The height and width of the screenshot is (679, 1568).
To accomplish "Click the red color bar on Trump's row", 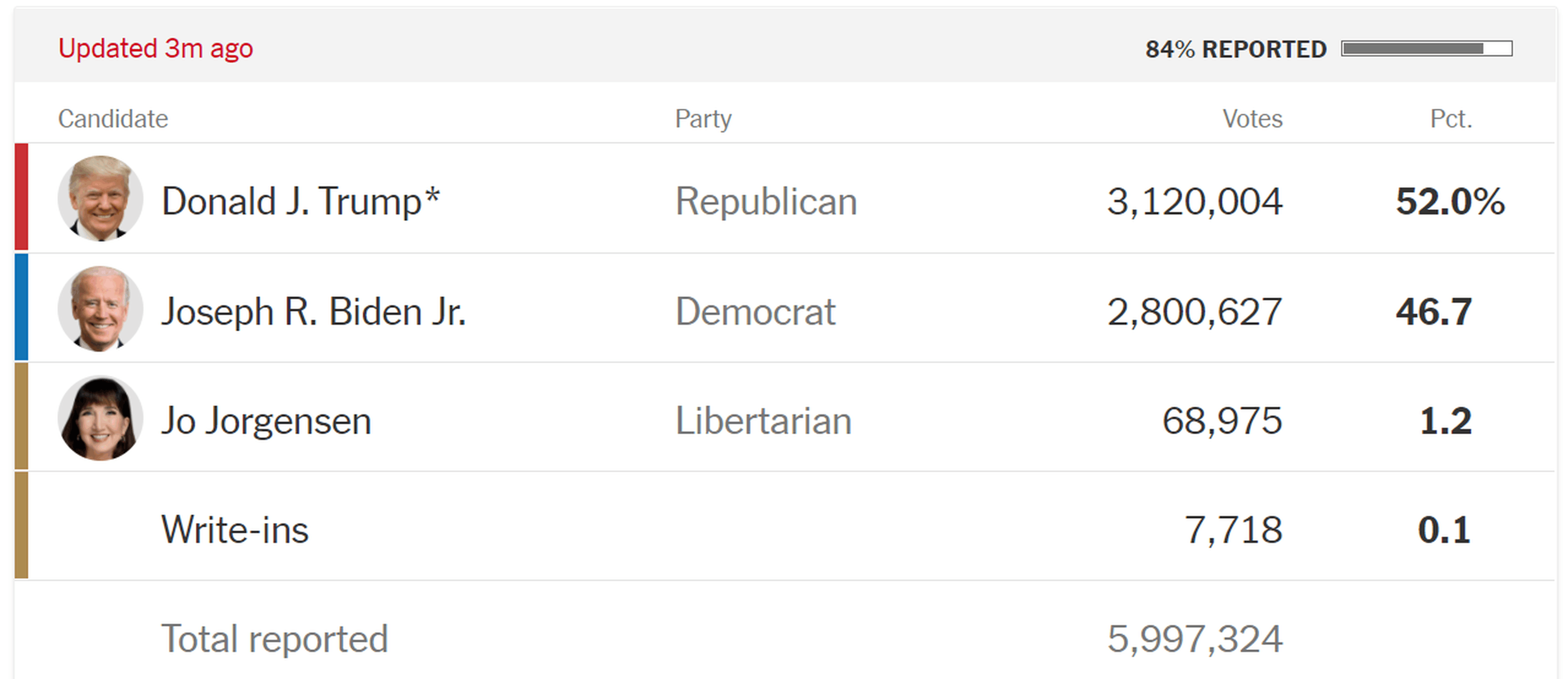I will pyautogui.click(x=21, y=197).
